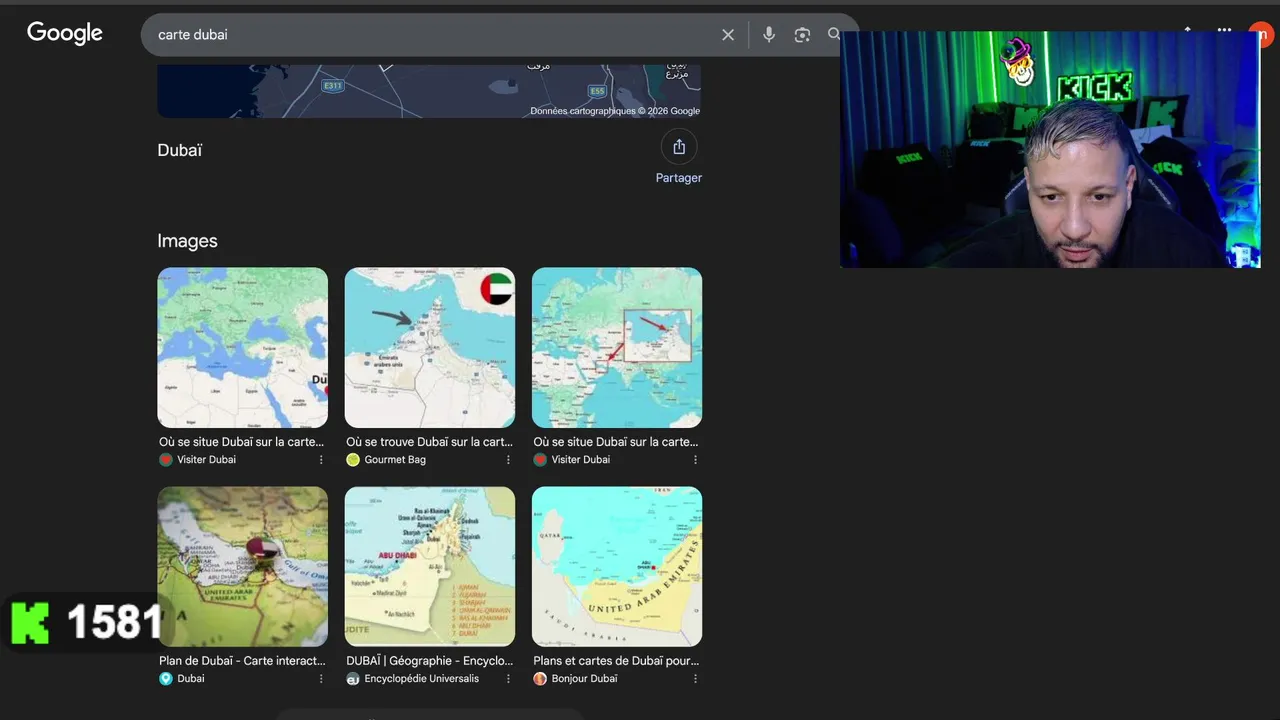The image size is (1280, 720).
Task: Click the Bonjour Dubai source favicon
Action: click(540, 679)
